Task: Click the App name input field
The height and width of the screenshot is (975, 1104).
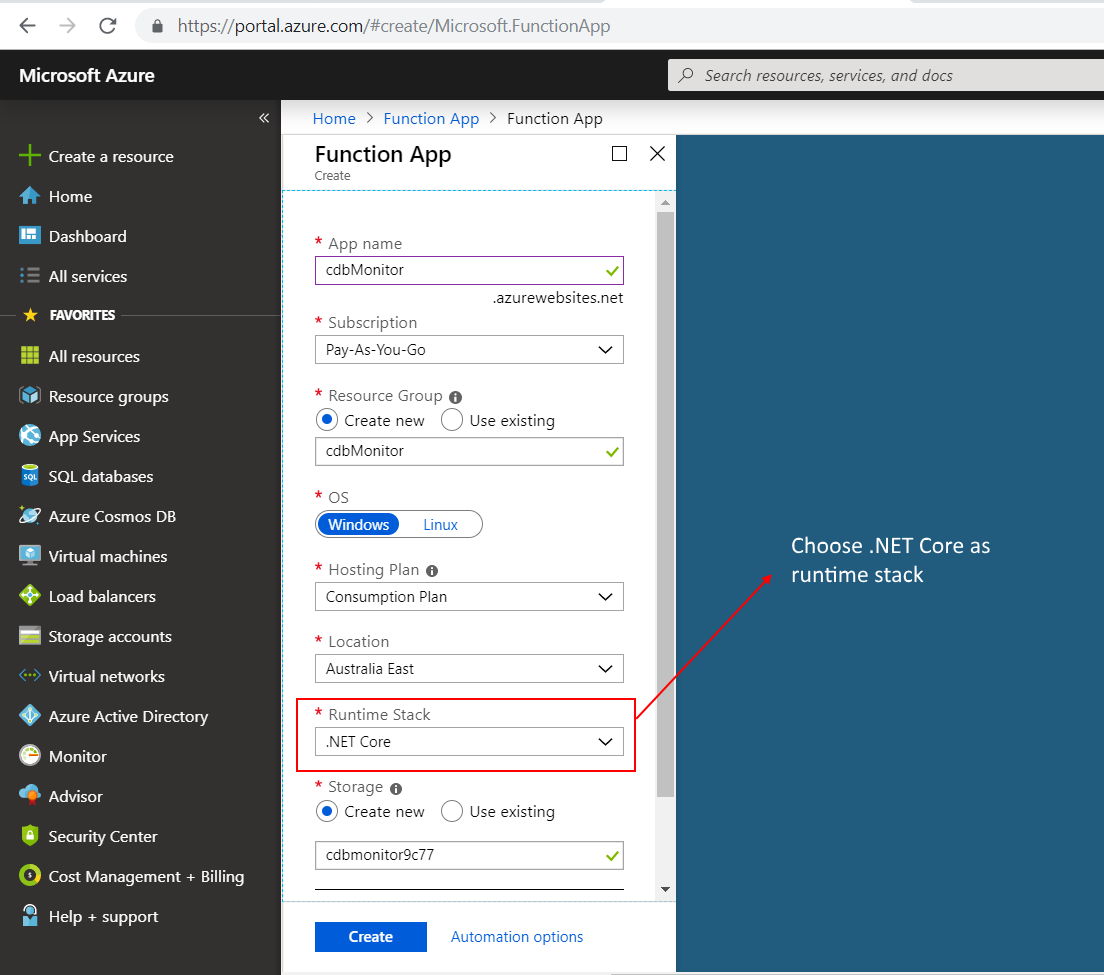Action: pos(460,270)
